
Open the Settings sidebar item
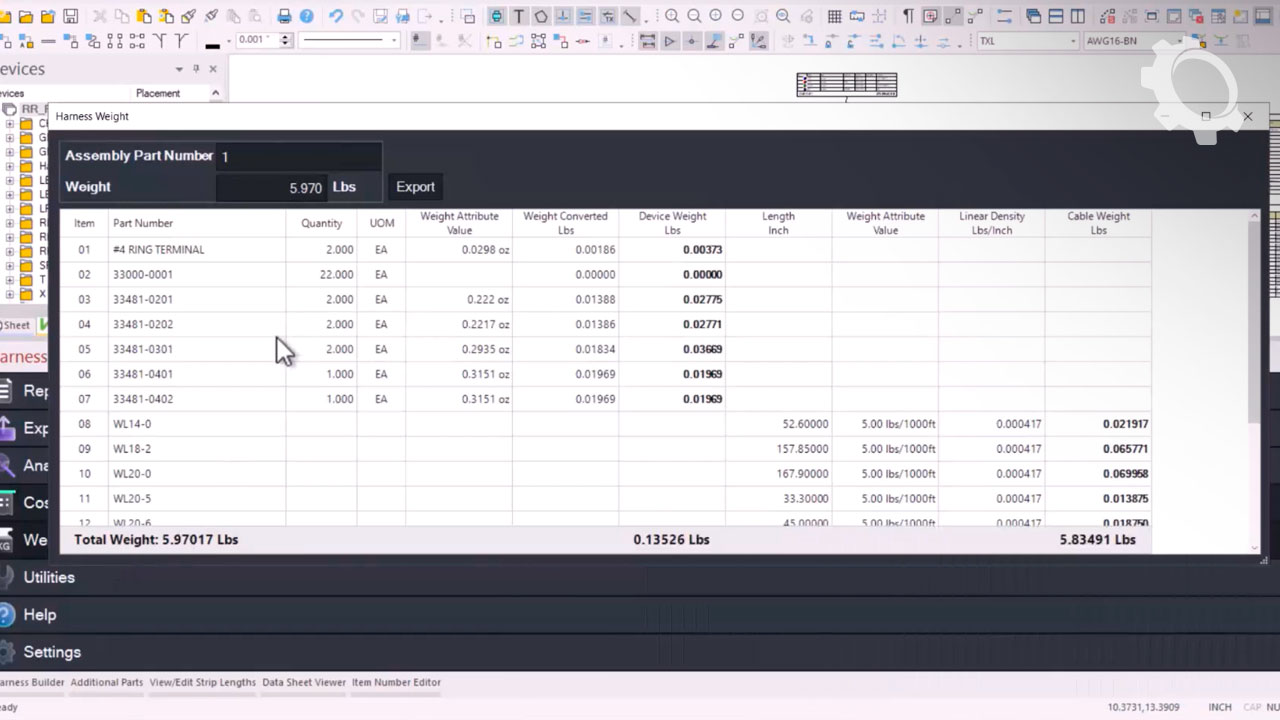[x=51, y=652]
